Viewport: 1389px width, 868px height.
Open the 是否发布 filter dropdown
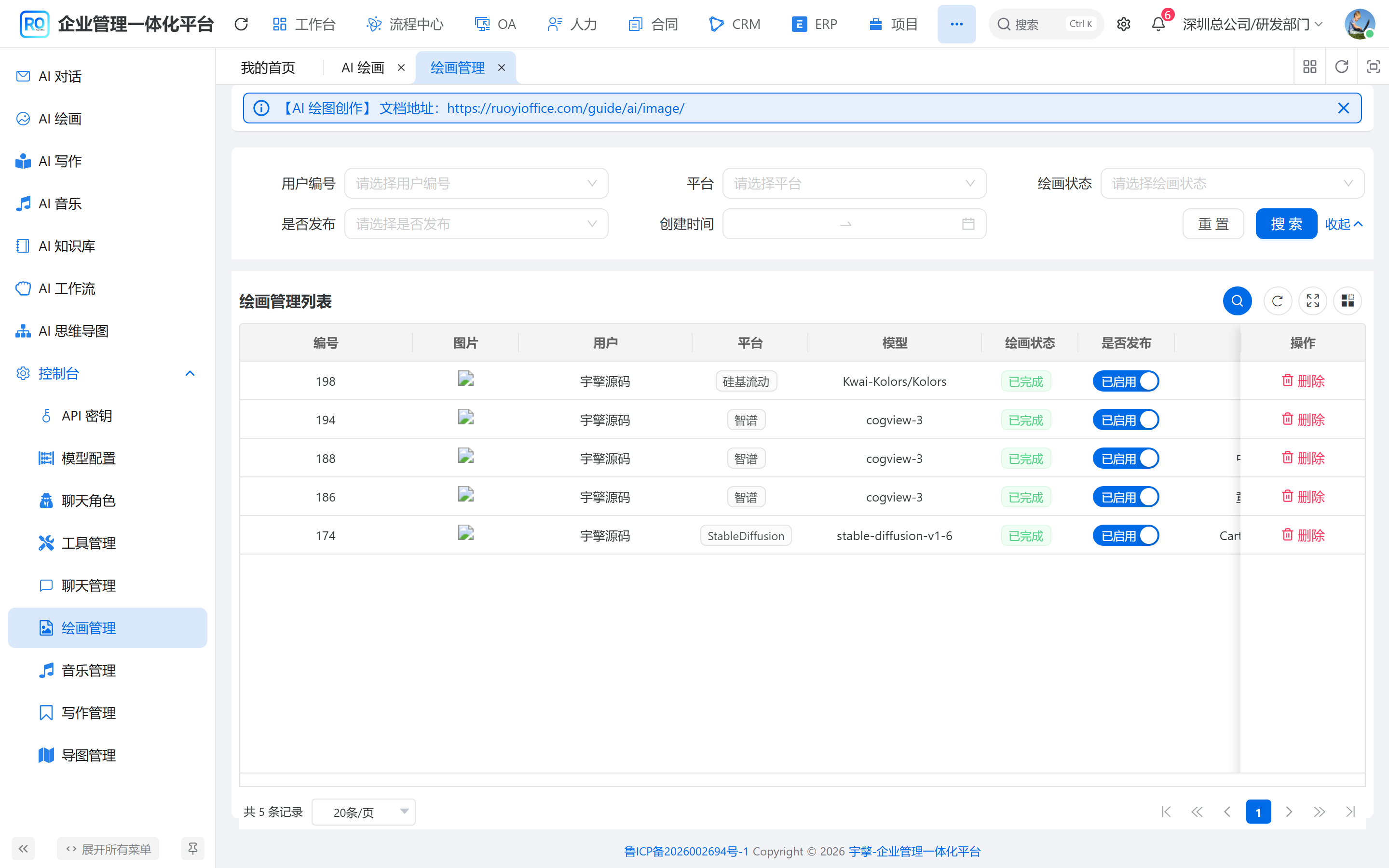point(476,224)
